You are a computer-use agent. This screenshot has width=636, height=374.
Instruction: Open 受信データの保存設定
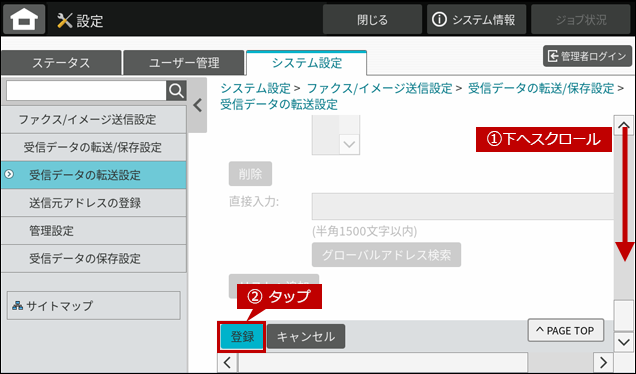pyautogui.click(x=94, y=258)
